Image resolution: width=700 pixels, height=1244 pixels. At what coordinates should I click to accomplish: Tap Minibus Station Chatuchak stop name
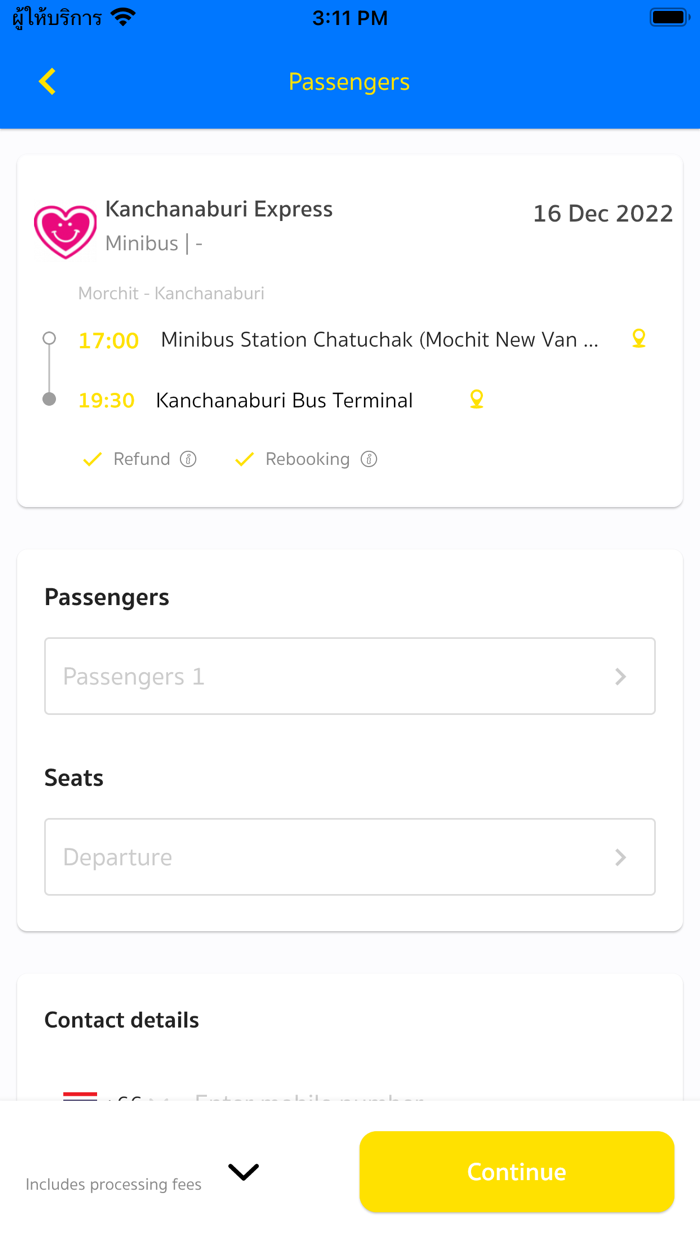click(379, 340)
